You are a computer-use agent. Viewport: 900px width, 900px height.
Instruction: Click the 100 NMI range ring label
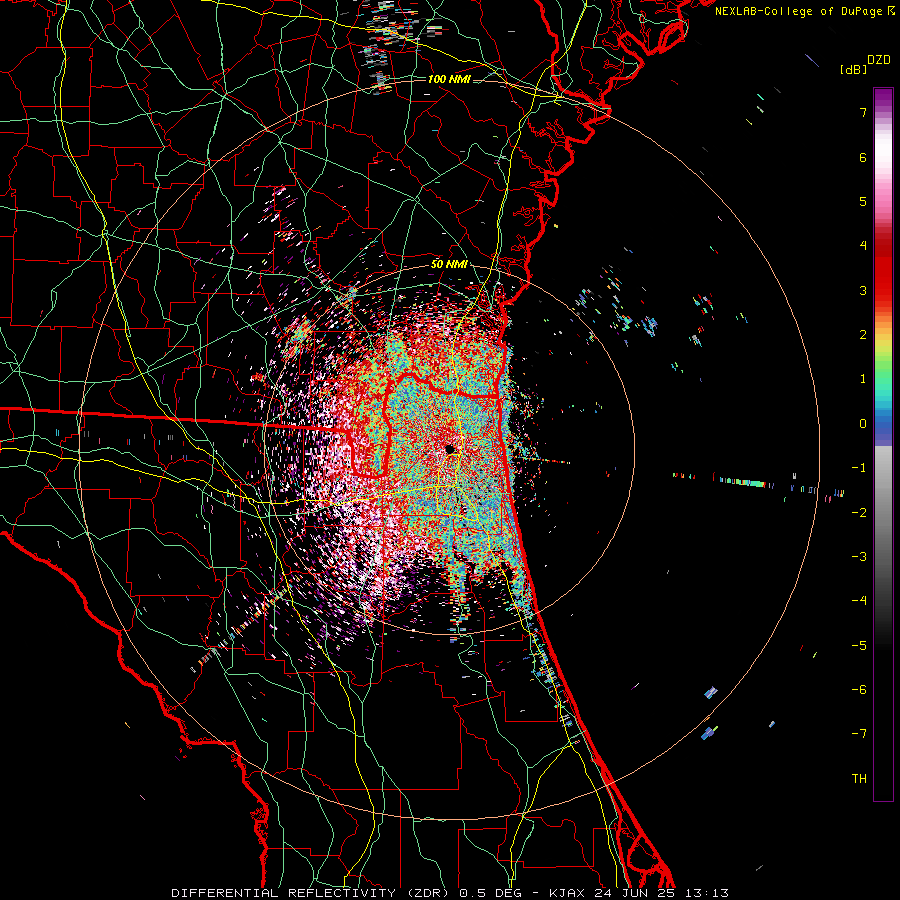click(x=449, y=79)
